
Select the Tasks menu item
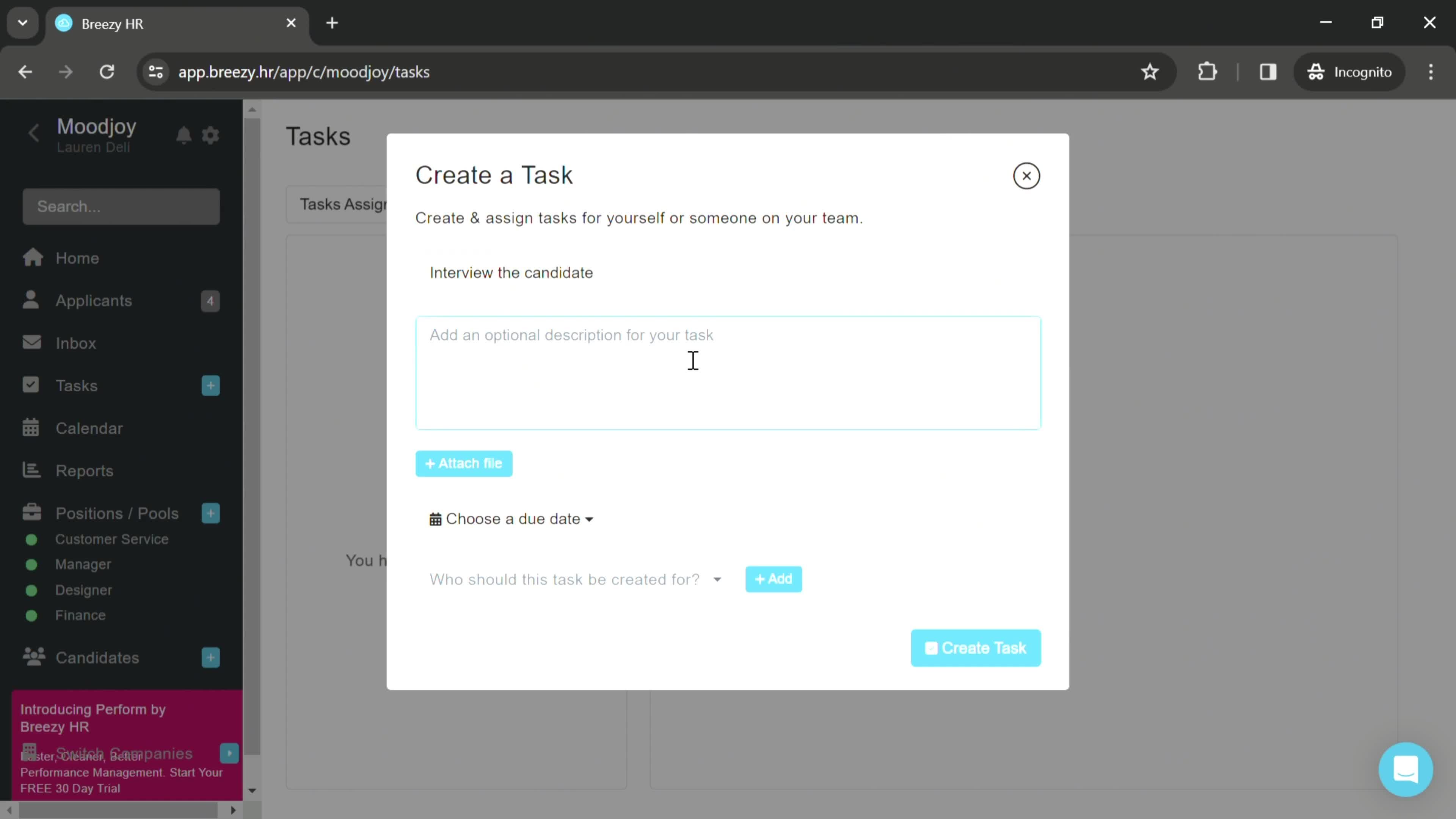(x=76, y=385)
